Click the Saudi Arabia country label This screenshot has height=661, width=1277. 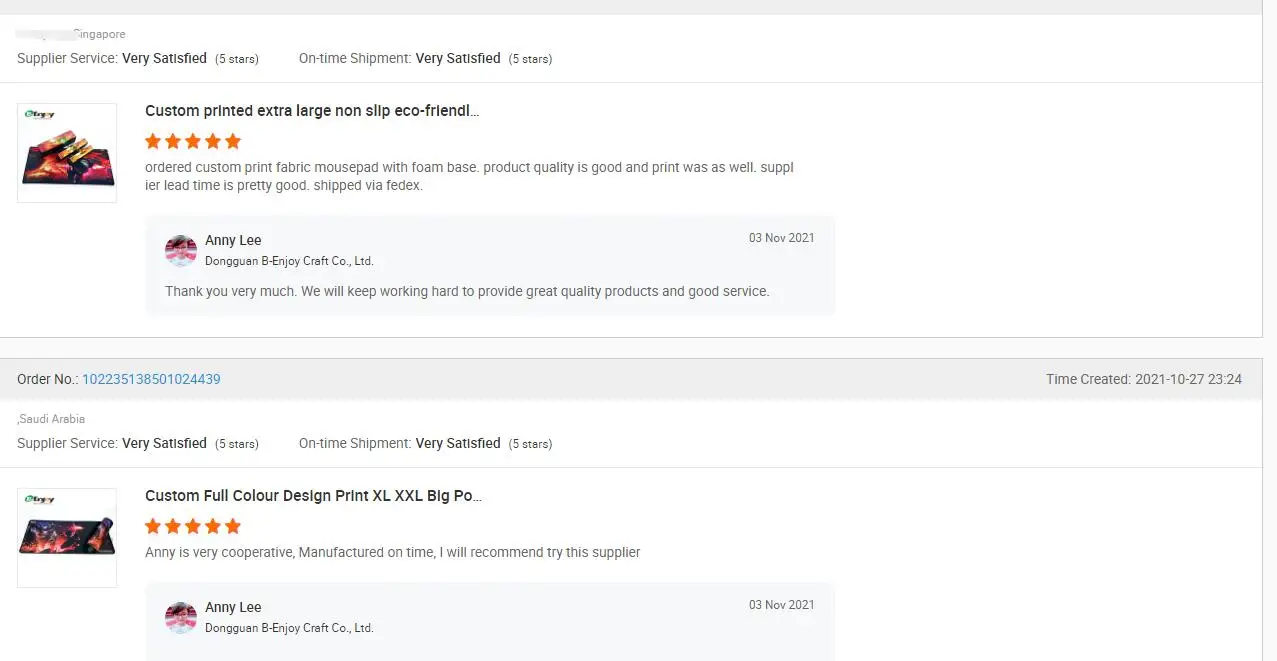(x=52, y=419)
